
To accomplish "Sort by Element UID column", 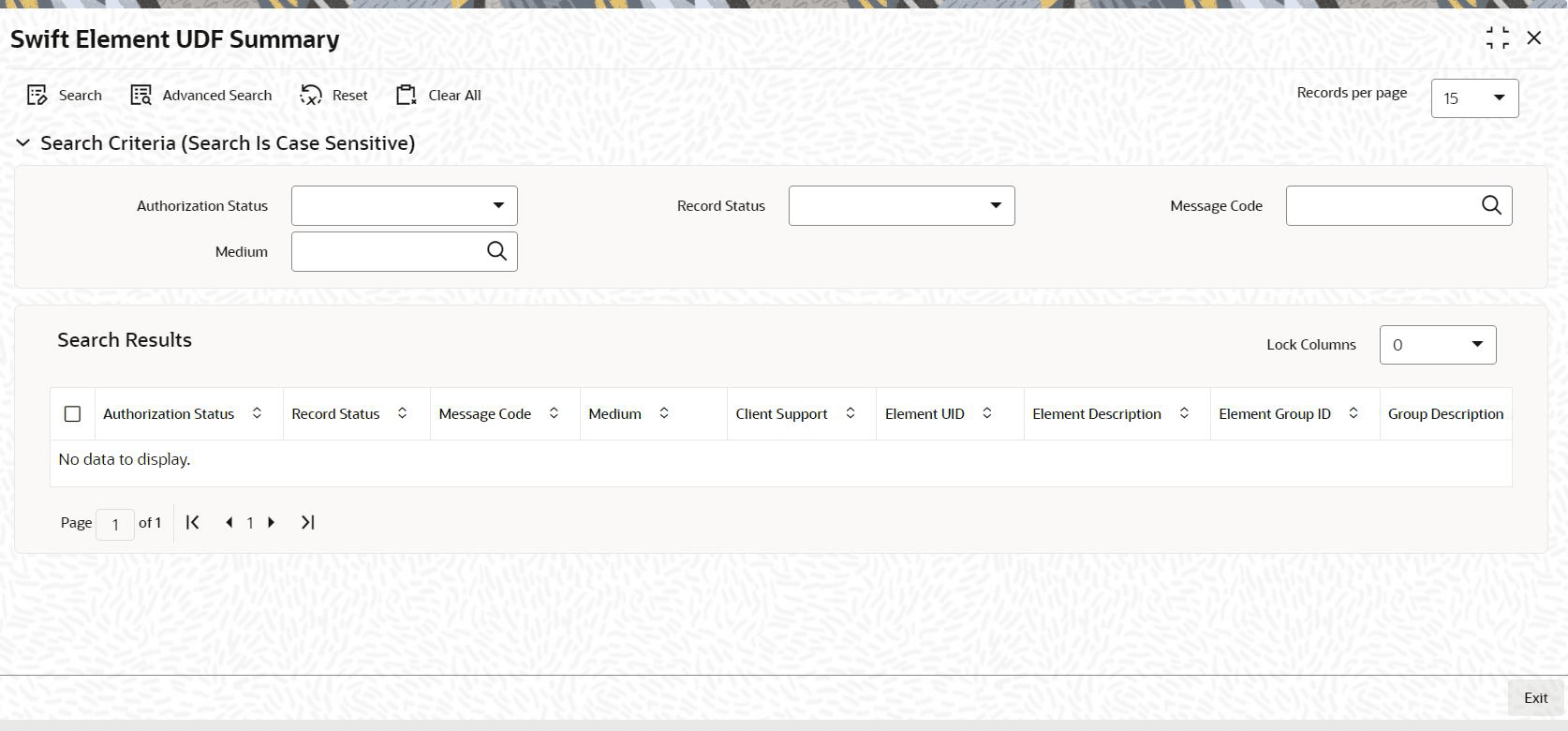I will (987, 413).
